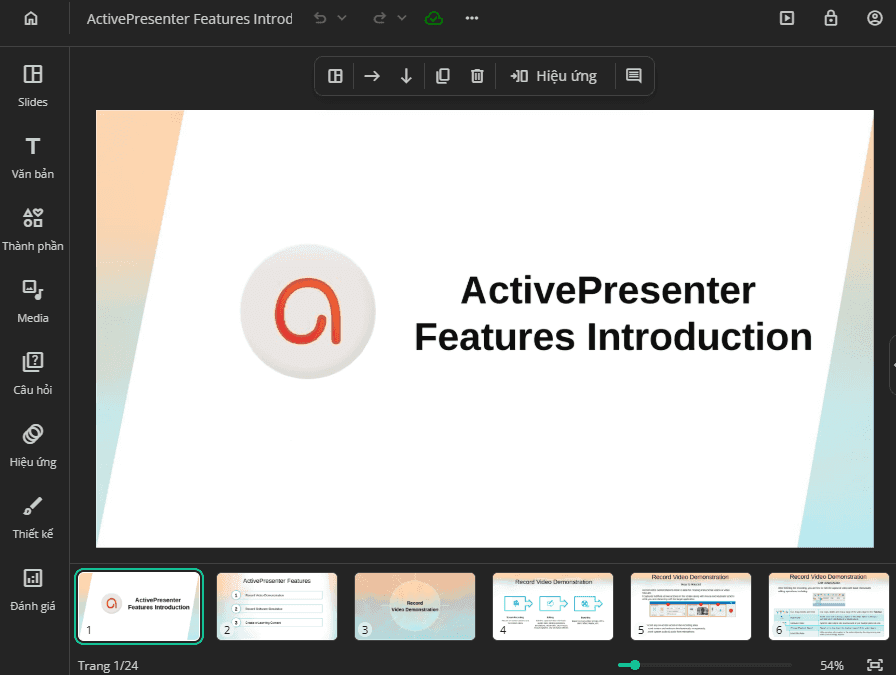Go to the home screen icon
This screenshot has width=896, height=675.
31,18
